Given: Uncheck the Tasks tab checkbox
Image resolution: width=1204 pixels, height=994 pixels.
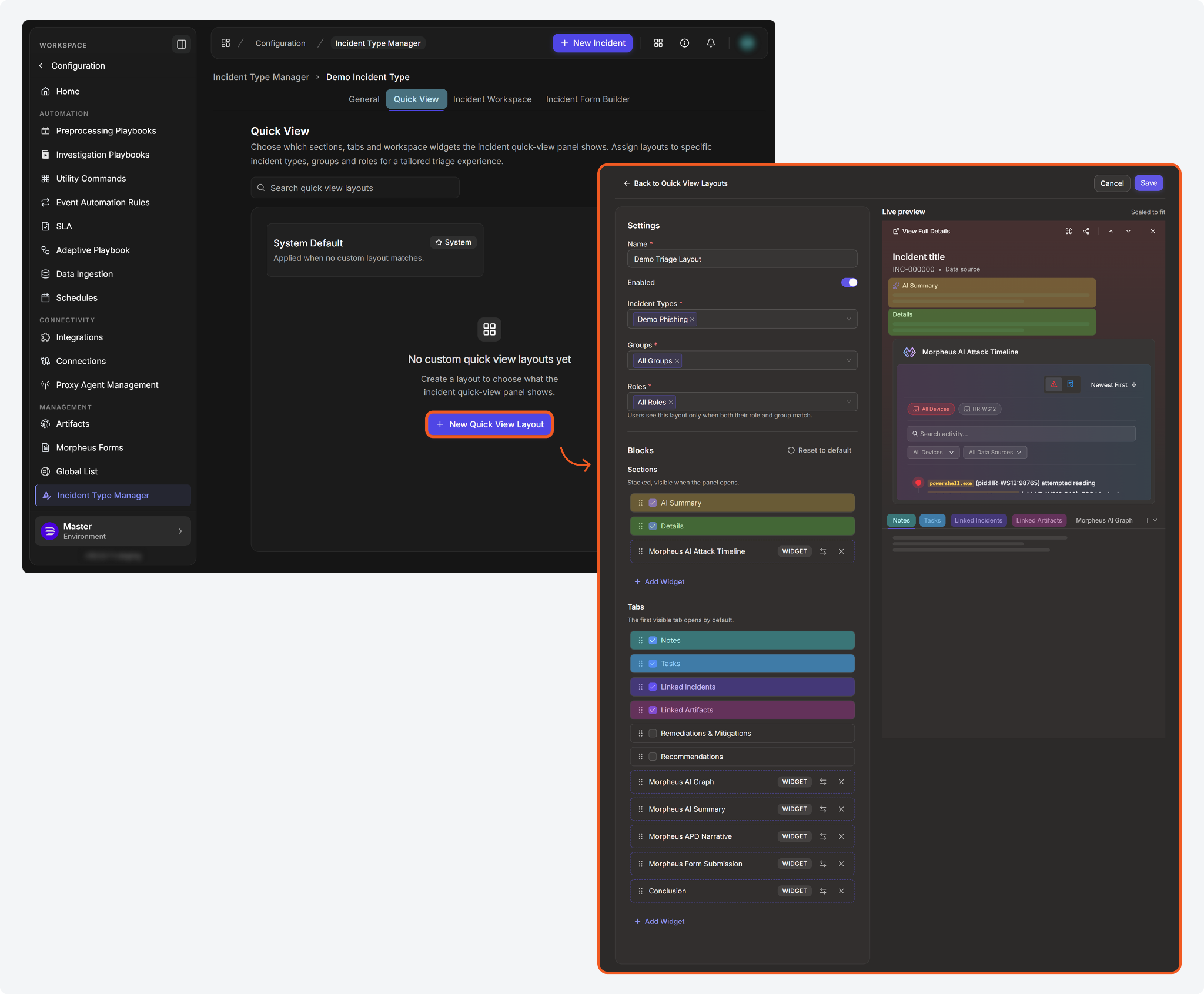Looking at the screenshot, I should click(653, 664).
